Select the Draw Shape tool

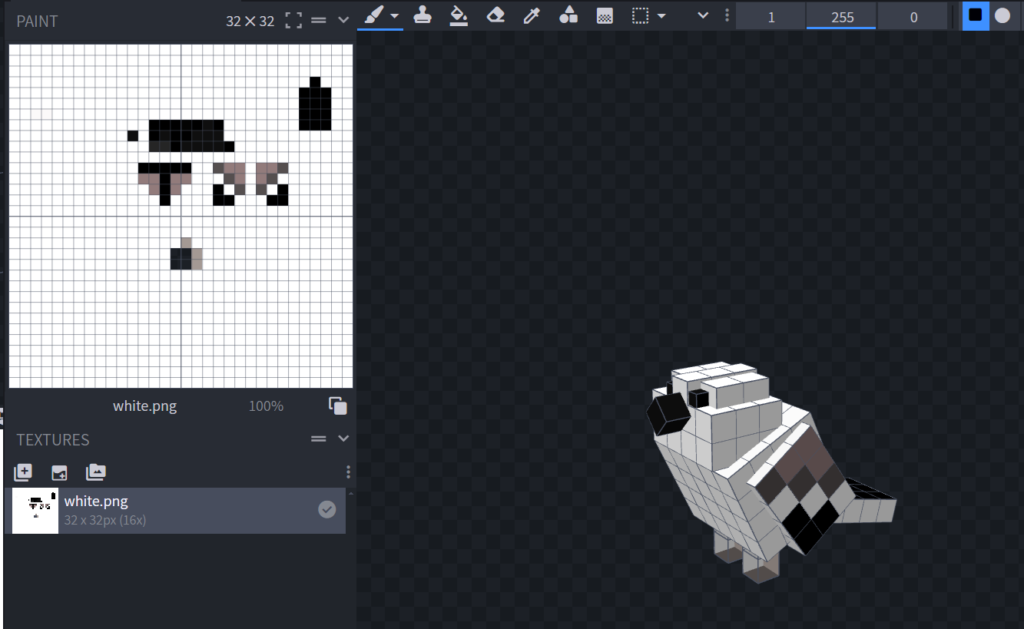568,15
